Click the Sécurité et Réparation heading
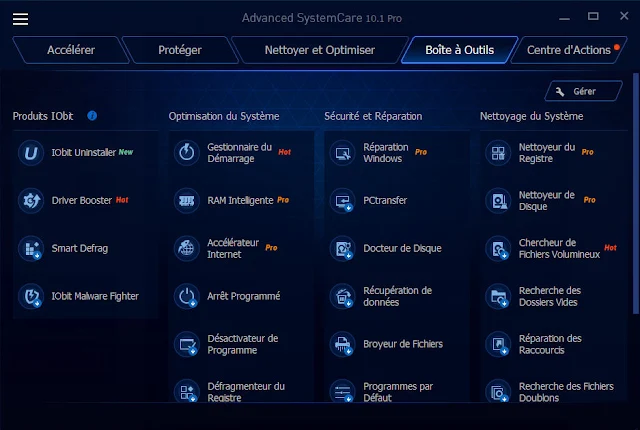640x430 pixels. pyautogui.click(x=373, y=116)
